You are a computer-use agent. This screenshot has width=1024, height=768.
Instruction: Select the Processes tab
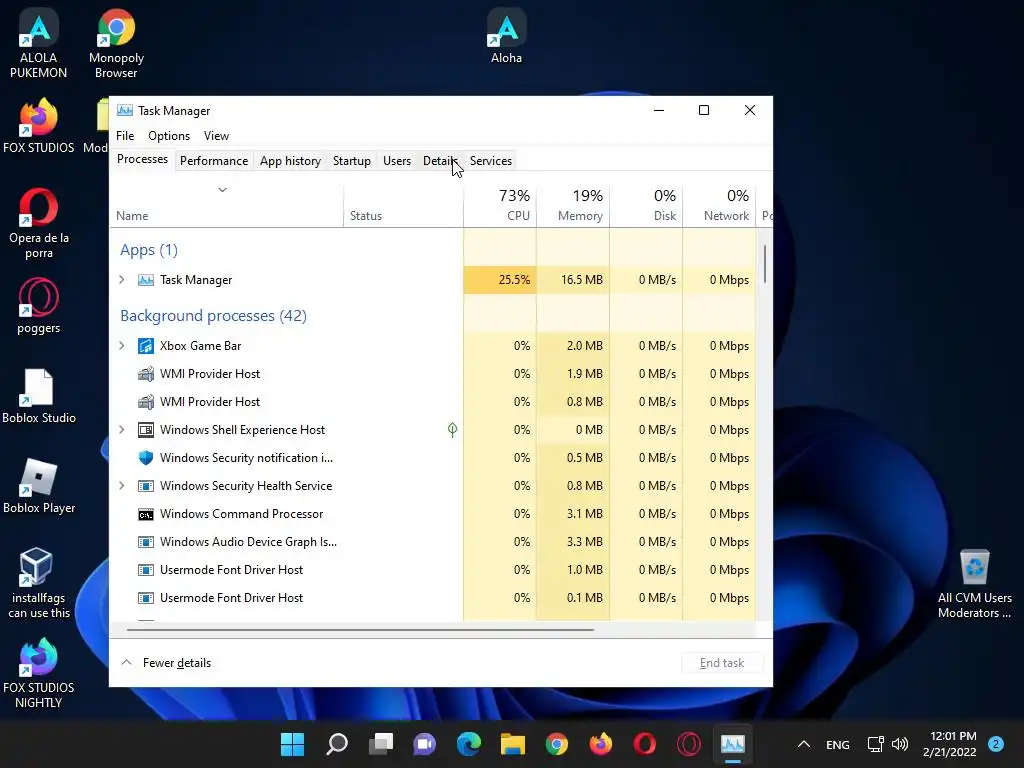point(142,159)
